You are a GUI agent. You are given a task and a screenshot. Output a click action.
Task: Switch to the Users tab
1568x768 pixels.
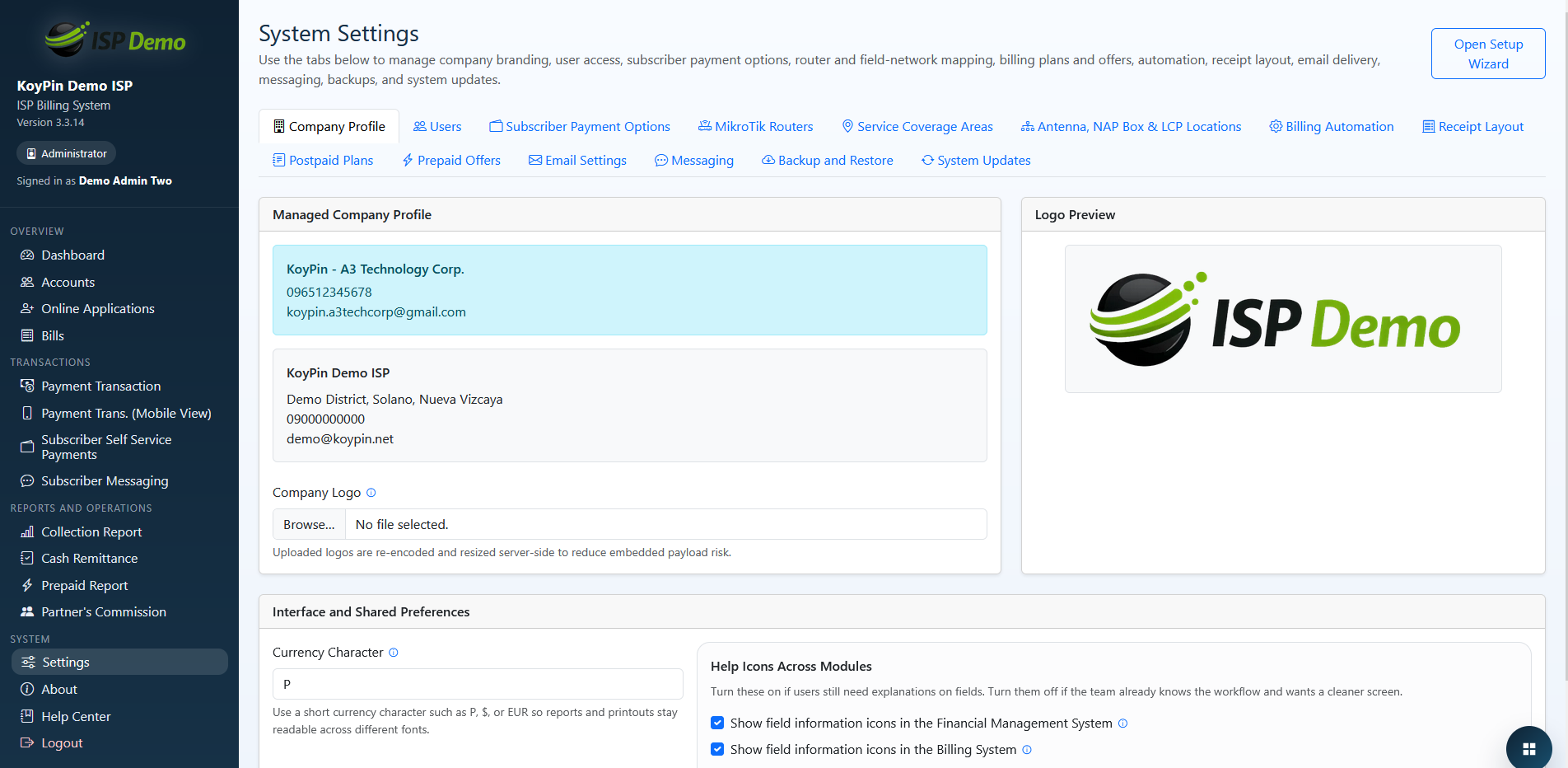pyautogui.click(x=437, y=126)
